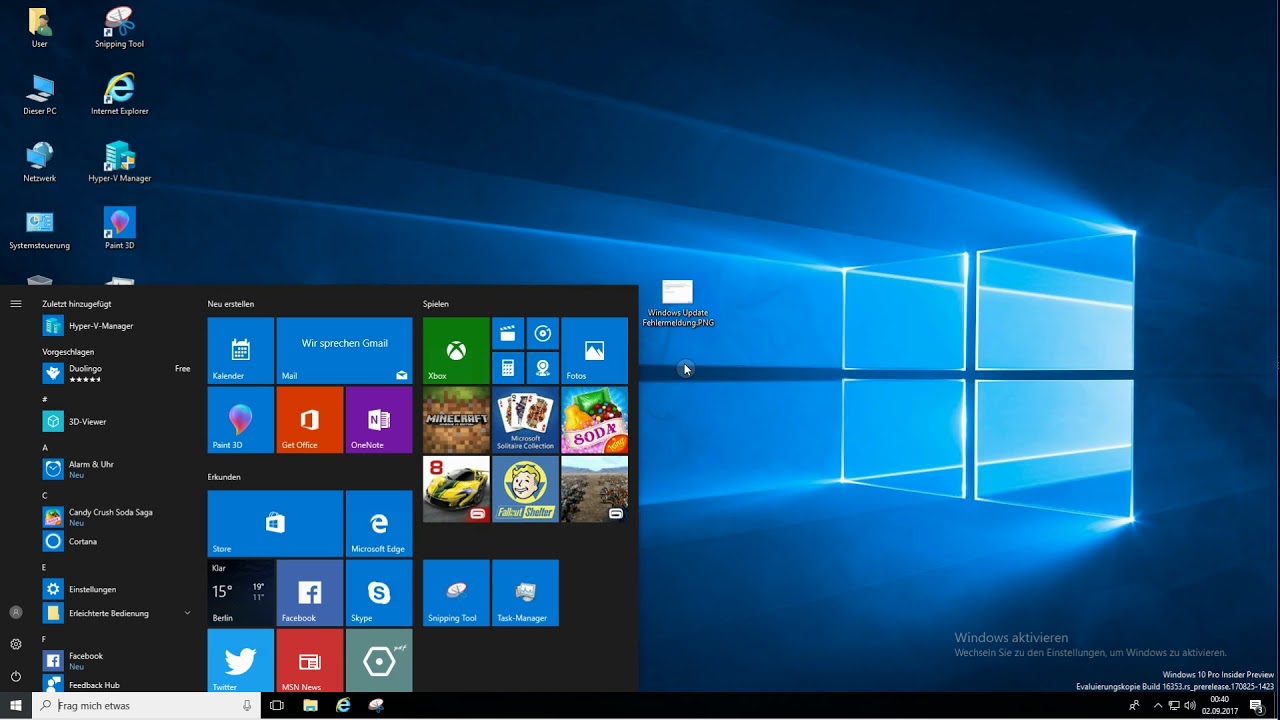Open Task View on the taskbar
The image size is (1280, 720).
(x=277, y=705)
